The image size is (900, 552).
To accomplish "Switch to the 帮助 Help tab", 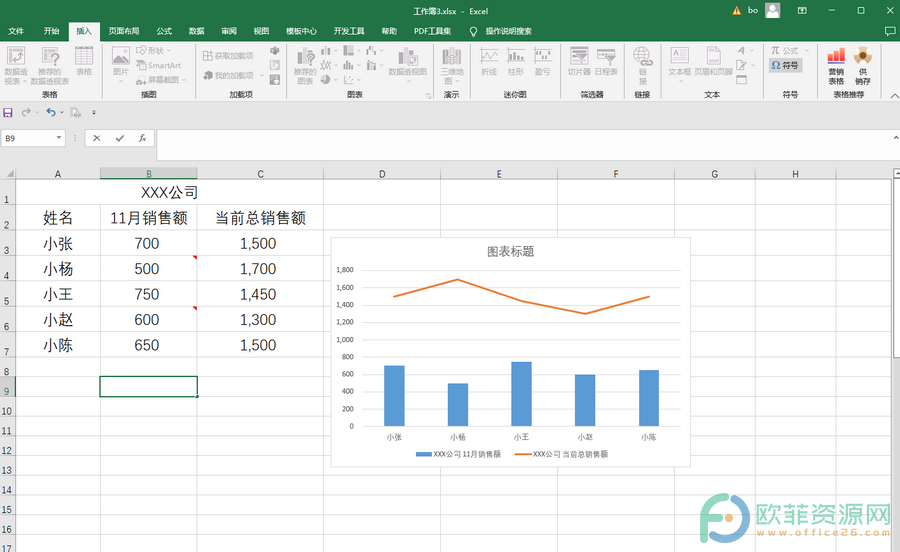I will point(389,31).
